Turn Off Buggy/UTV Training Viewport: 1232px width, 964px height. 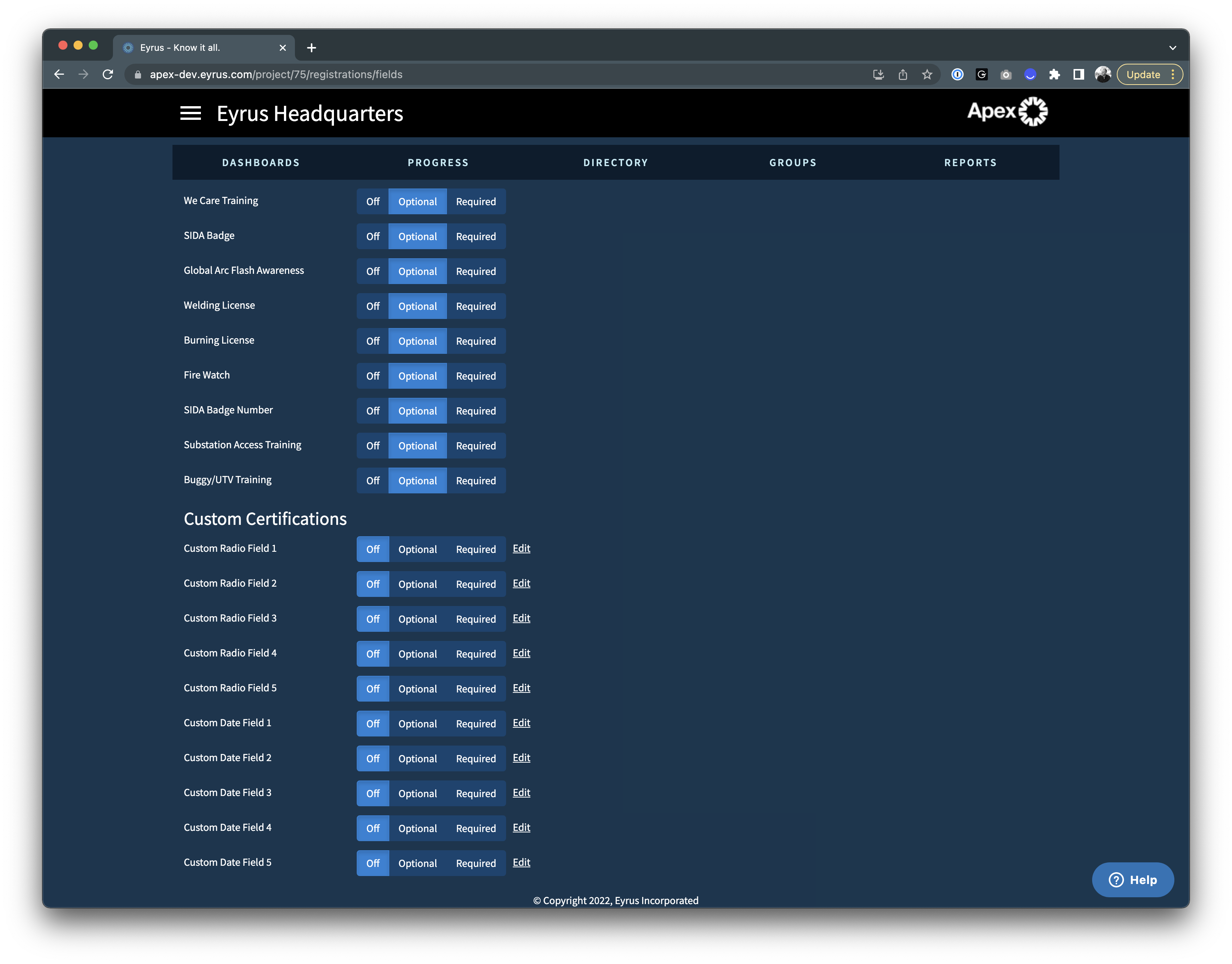pyautogui.click(x=373, y=481)
